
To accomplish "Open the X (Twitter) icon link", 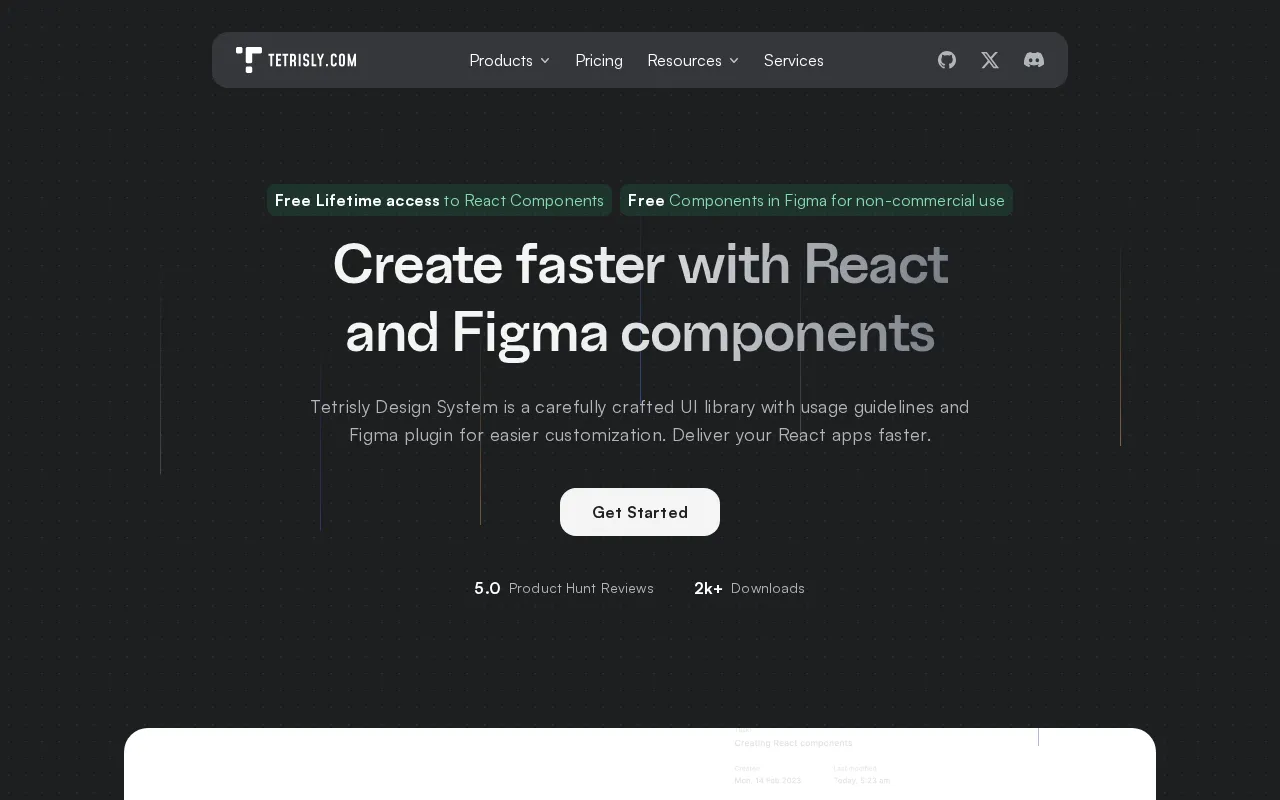I will pyautogui.click(x=990, y=60).
